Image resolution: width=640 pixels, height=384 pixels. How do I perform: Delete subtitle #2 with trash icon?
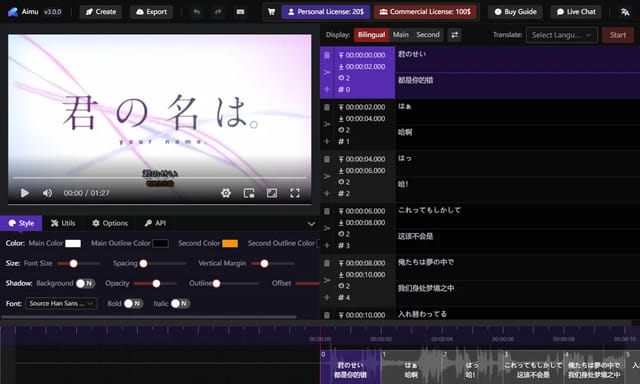327,159
